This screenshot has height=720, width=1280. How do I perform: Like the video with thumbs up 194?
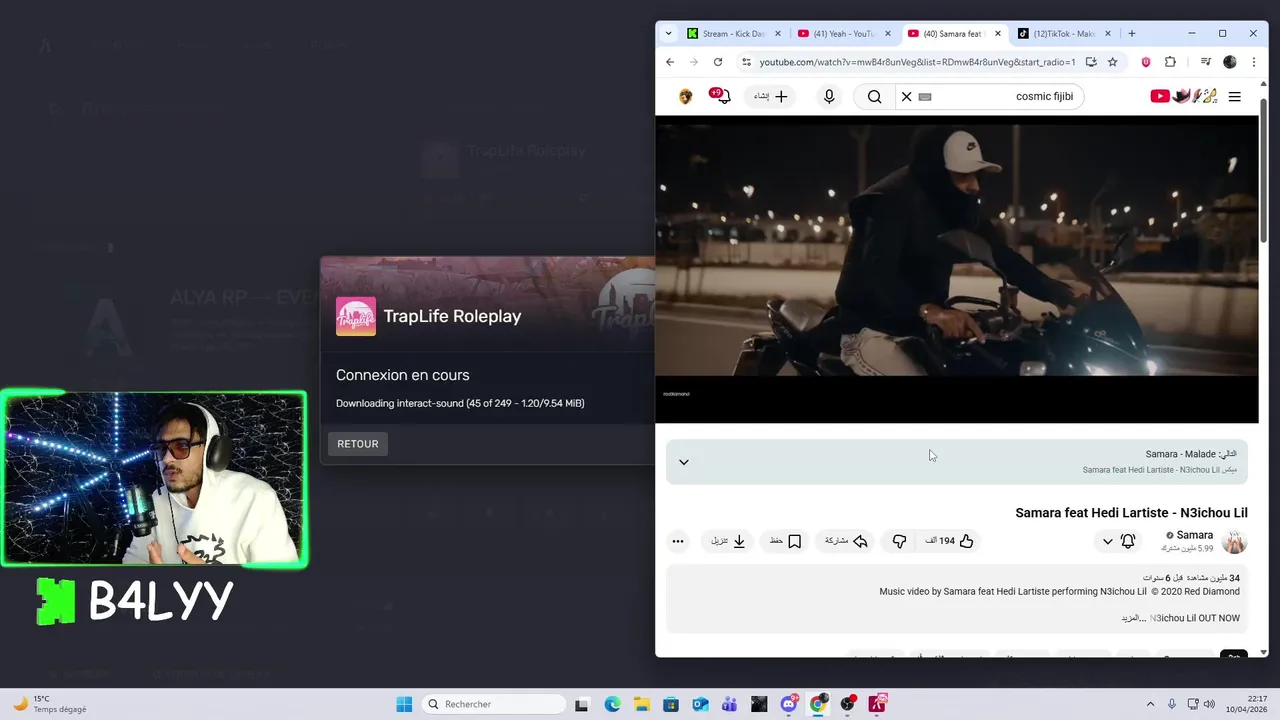(x=950, y=541)
